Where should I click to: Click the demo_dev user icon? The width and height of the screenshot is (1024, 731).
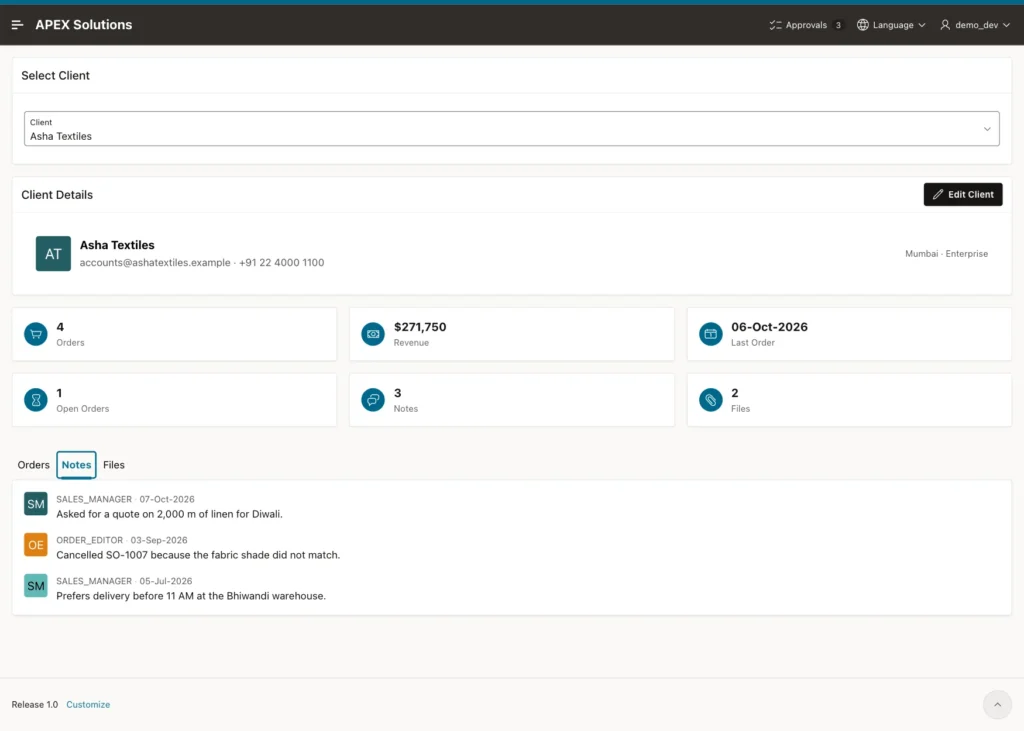945,25
